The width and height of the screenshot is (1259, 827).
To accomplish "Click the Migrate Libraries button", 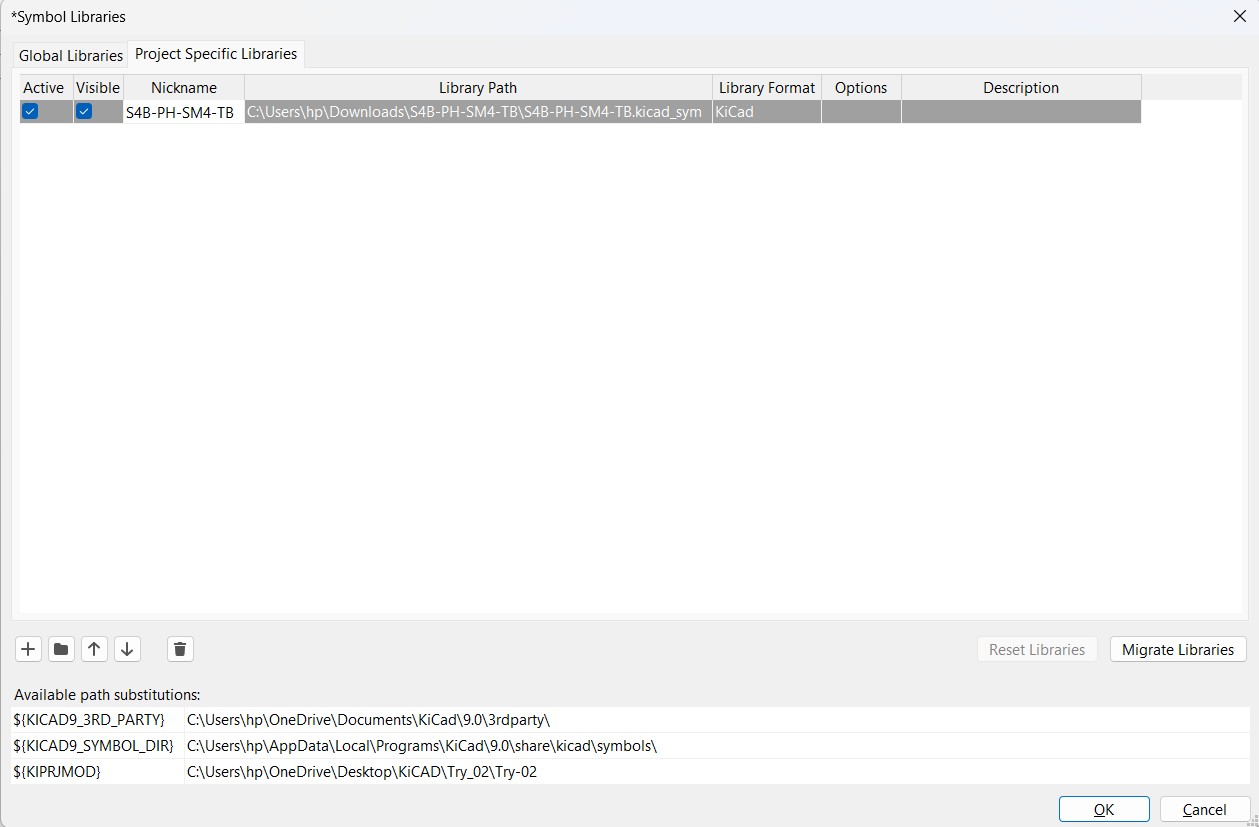I will tap(1177, 649).
